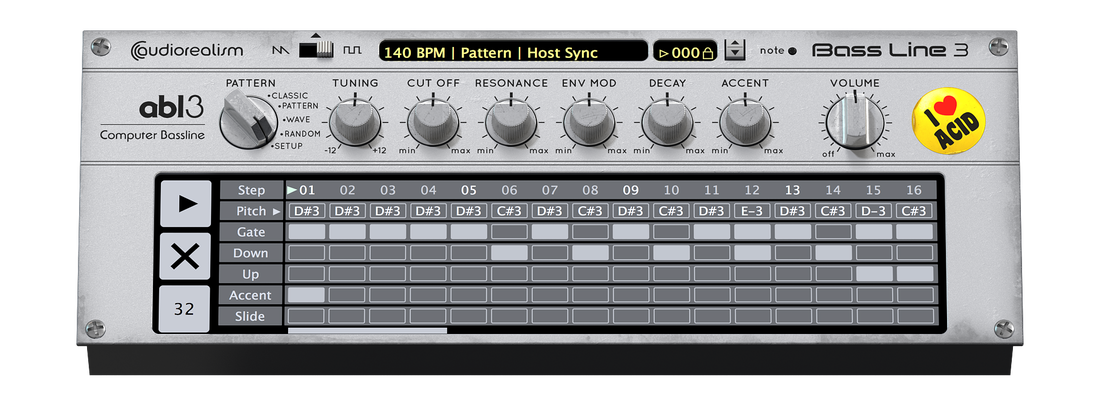Click the lock icon in pattern display

pyautogui.click(x=707, y=52)
